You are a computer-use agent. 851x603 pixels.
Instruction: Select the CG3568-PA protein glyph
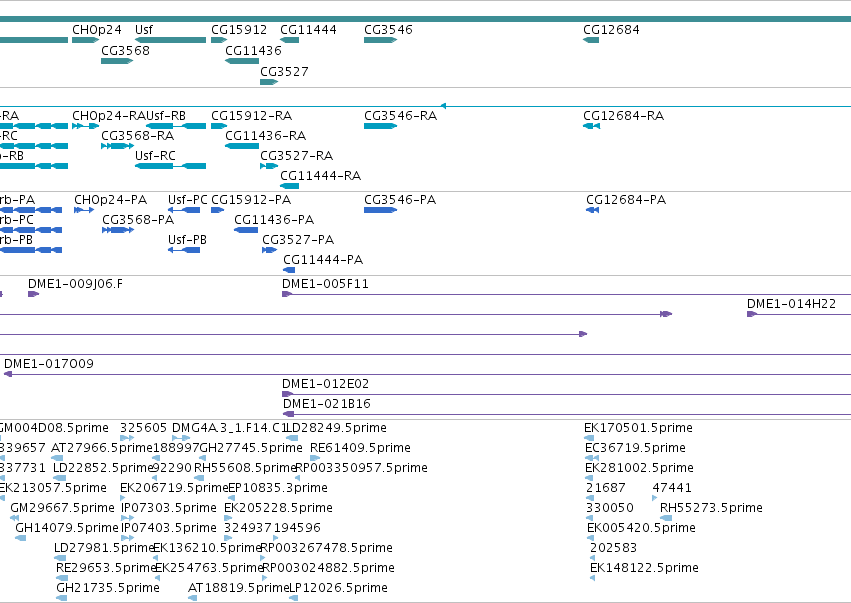point(118,230)
